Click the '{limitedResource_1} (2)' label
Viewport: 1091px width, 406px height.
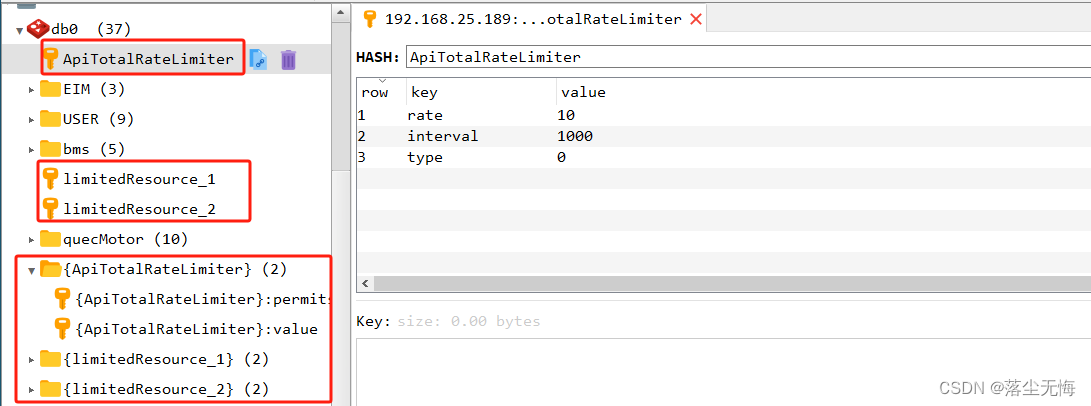166,359
